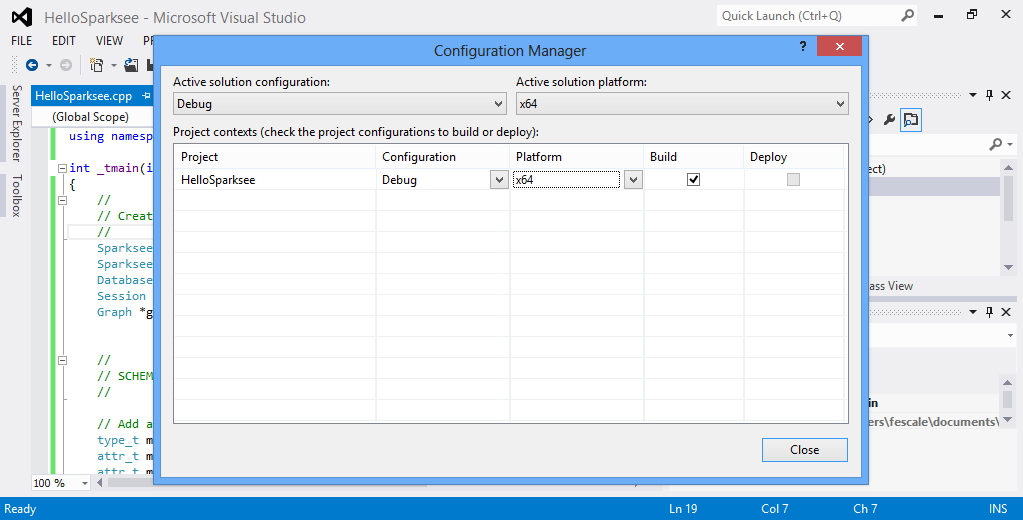Click editor horizontal scrollbar left arrow

[x=100, y=483]
